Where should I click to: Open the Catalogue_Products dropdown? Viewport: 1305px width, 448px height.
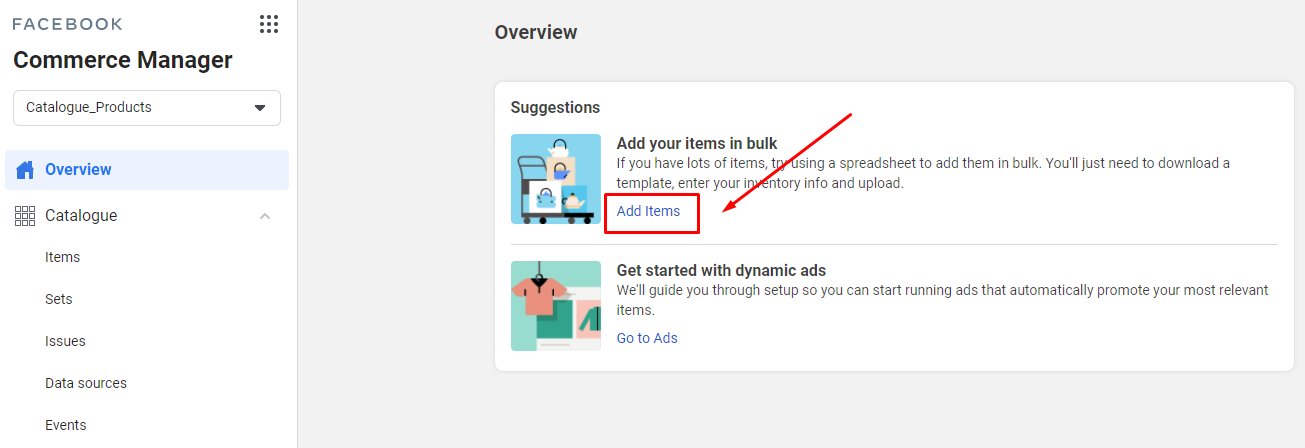point(147,108)
